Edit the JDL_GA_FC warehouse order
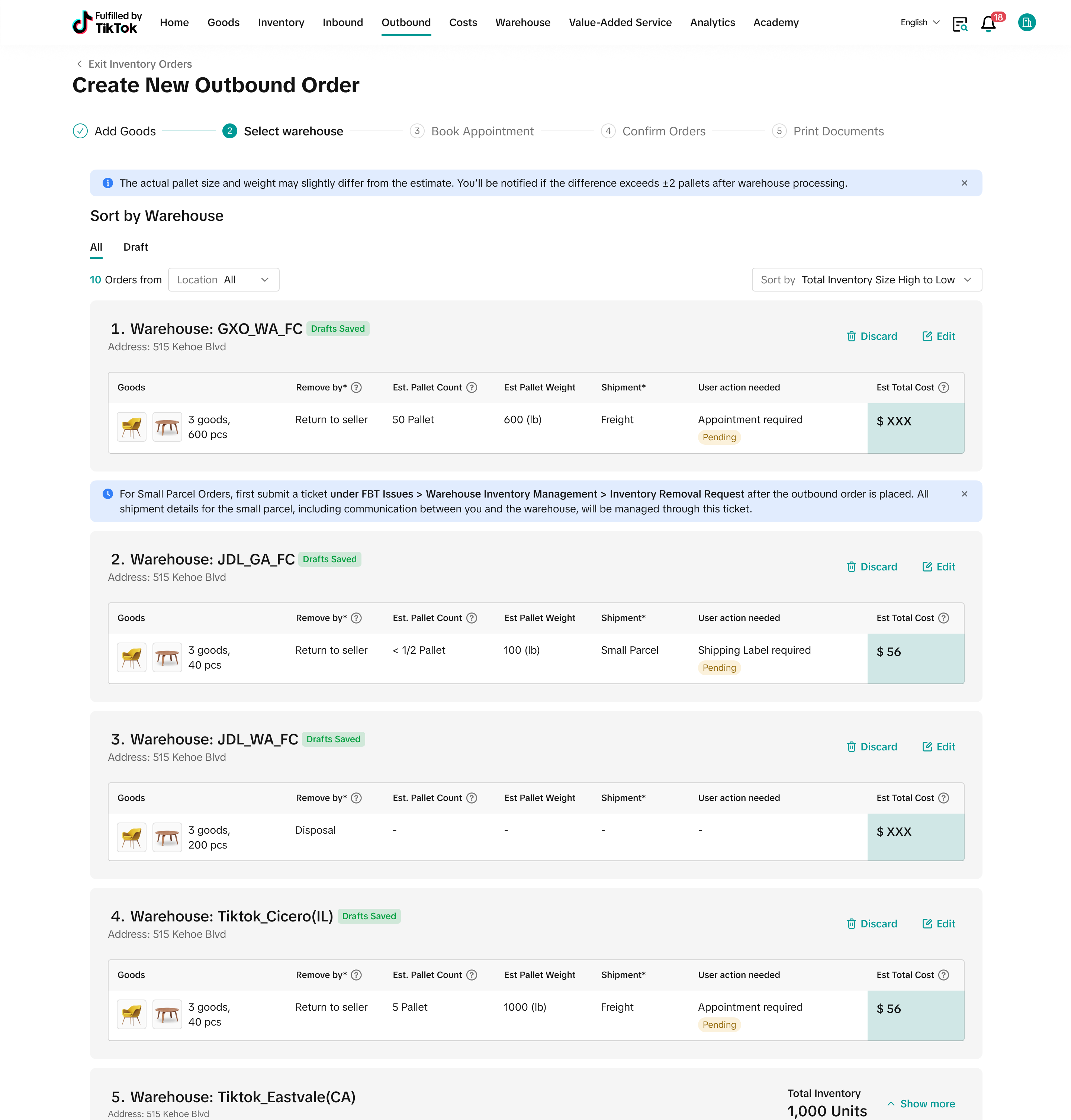1071x1120 pixels. (939, 567)
